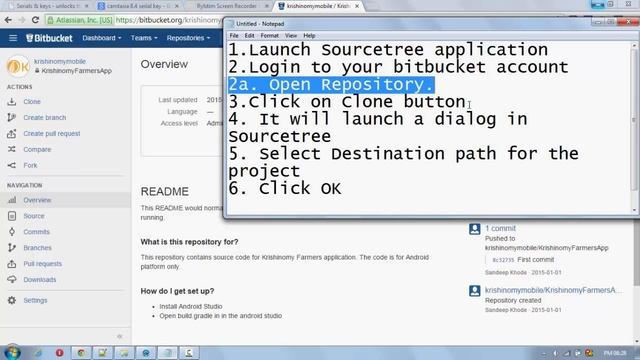Image resolution: width=640 pixels, height=360 pixels.
Task: Click the Pull requests icon
Action: [x=12, y=264]
